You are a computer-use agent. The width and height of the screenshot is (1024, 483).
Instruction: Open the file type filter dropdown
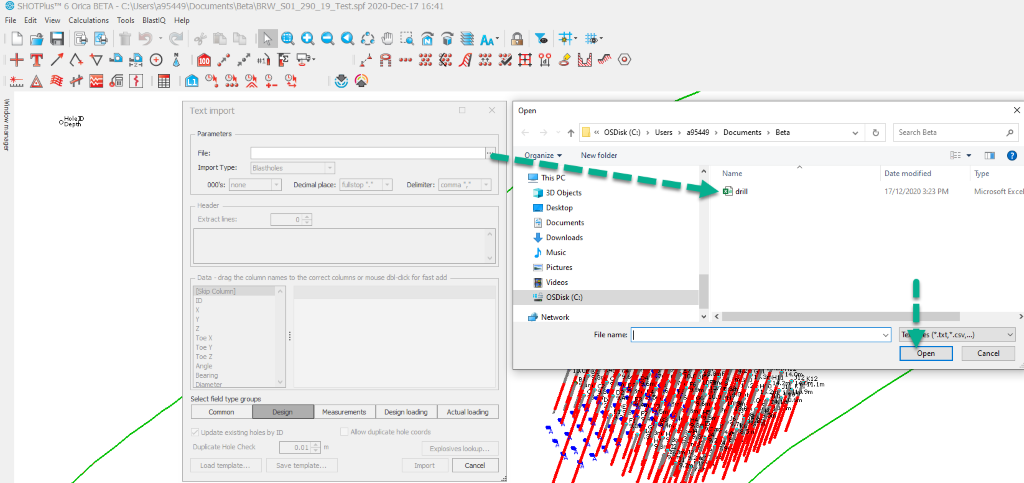pyautogui.click(x=957, y=334)
